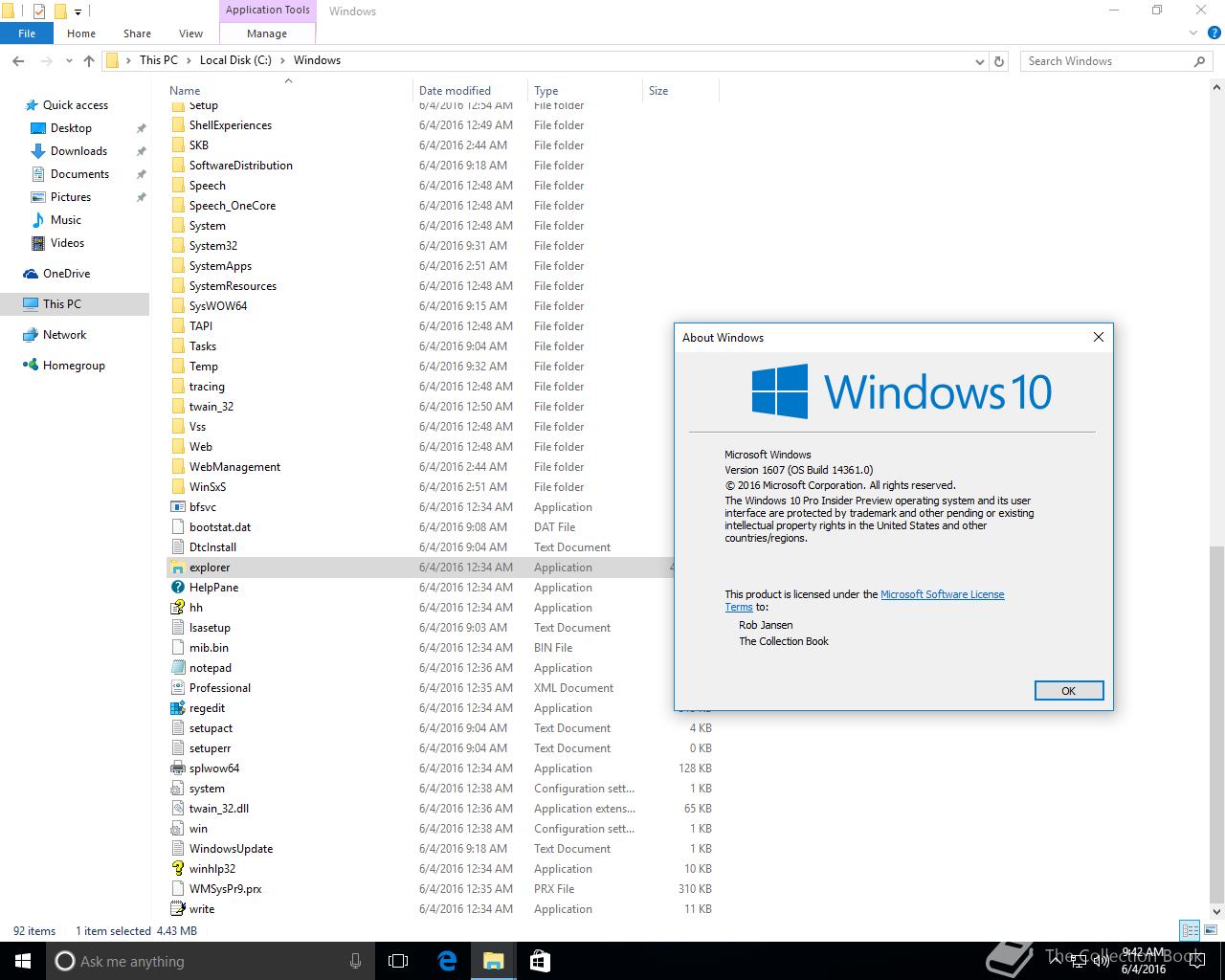Open Music in navigation pane
The image size is (1225, 980).
coord(66,220)
